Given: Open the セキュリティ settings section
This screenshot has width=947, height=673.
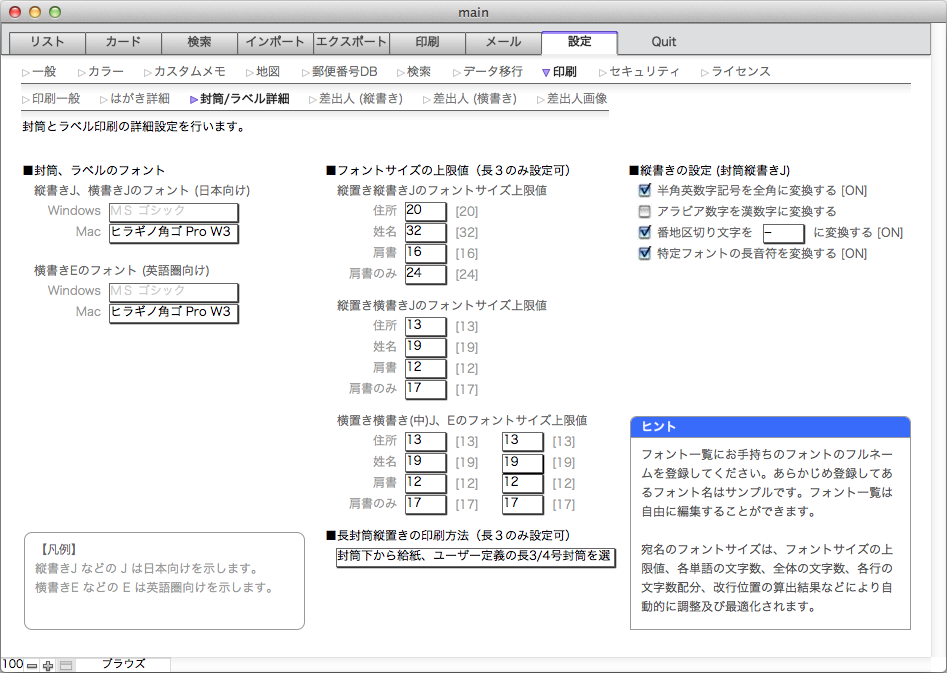Looking at the screenshot, I should coord(643,72).
